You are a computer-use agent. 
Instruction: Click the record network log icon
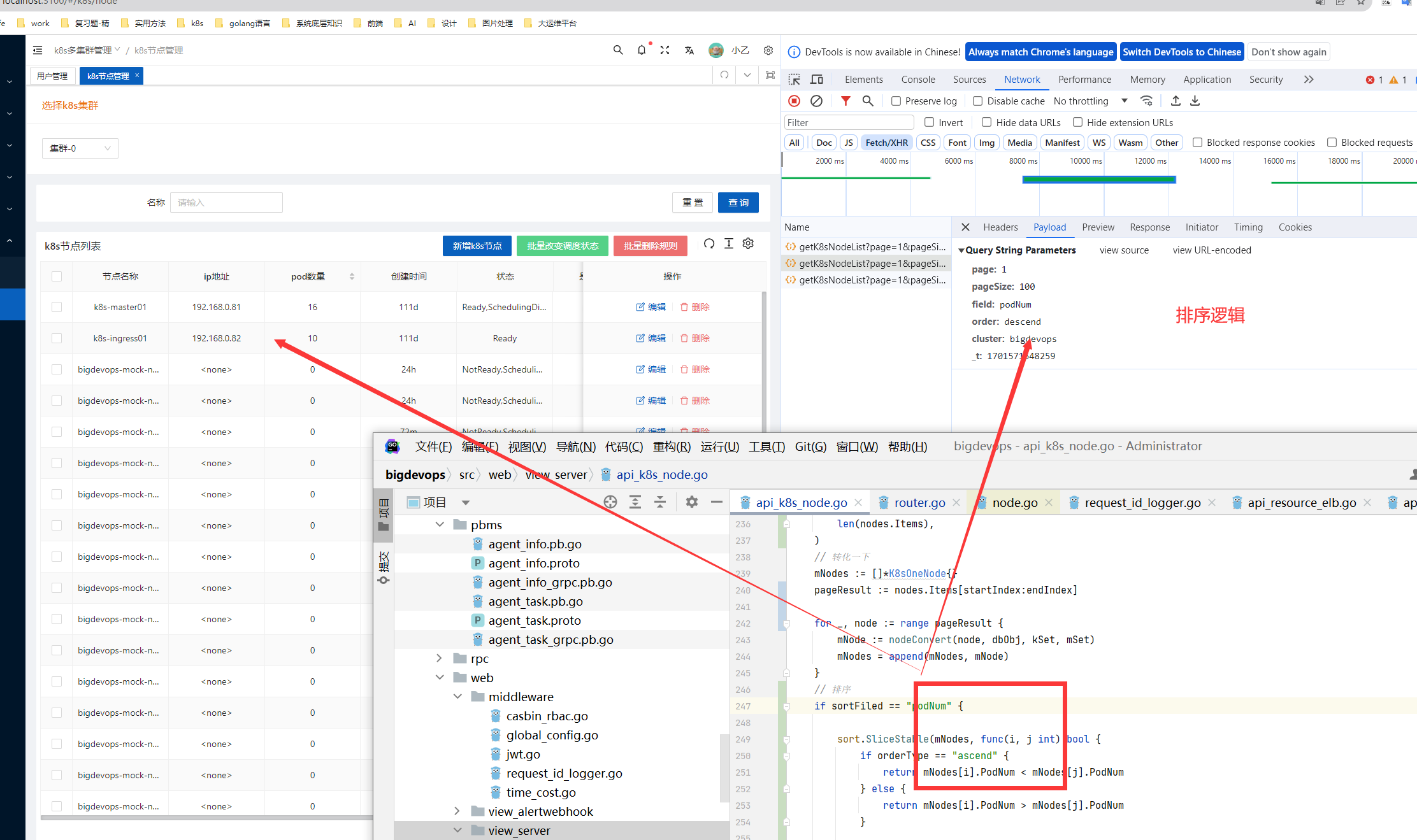[x=794, y=101]
